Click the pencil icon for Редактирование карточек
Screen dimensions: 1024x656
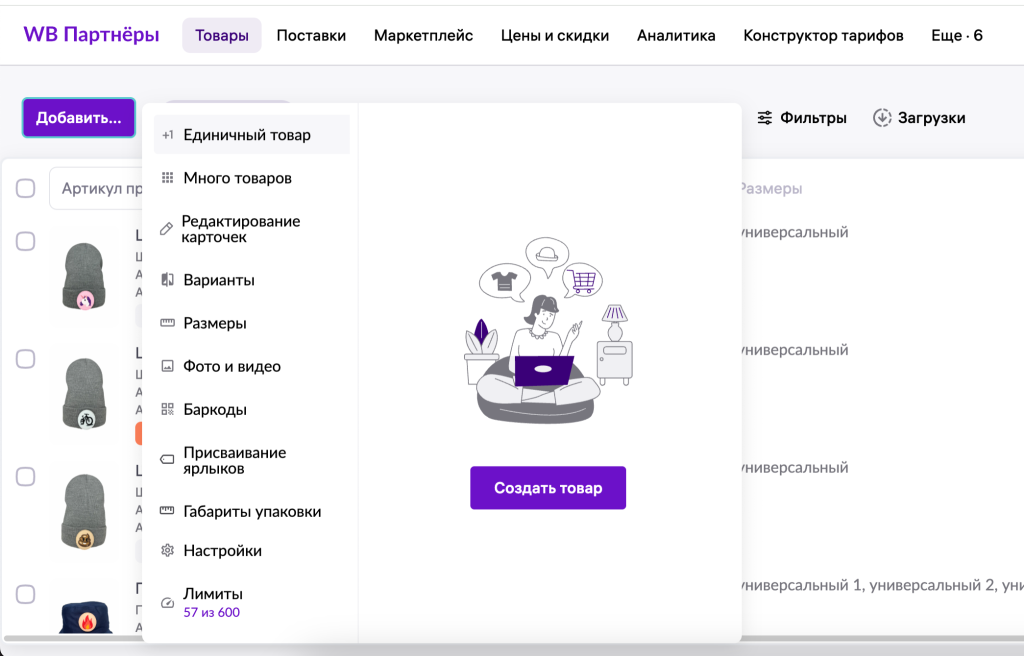[167, 229]
